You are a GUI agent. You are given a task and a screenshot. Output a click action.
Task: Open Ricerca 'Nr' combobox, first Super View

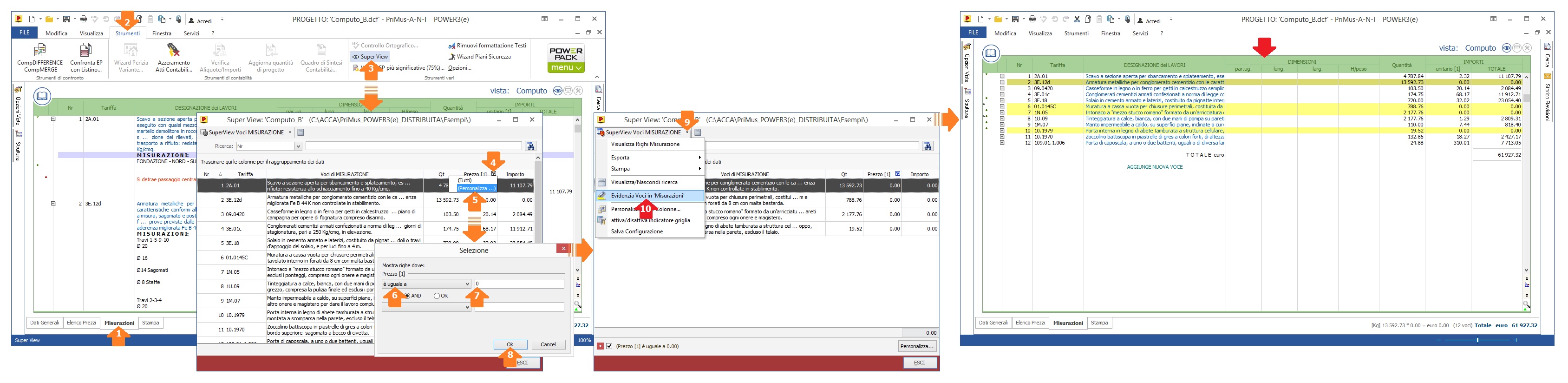(x=268, y=146)
